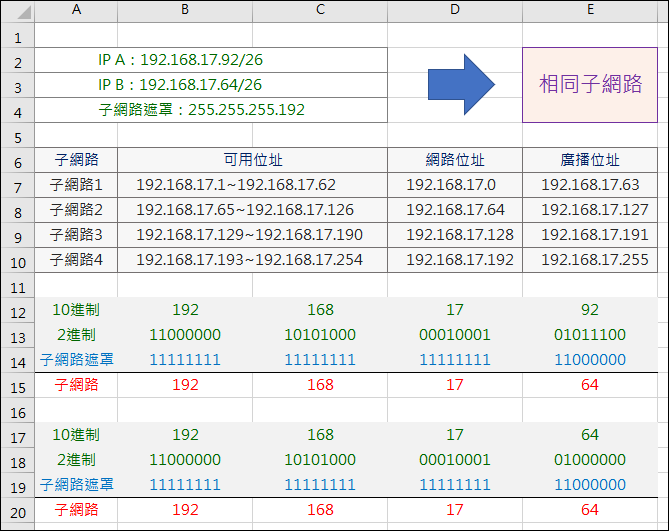The image size is (669, 531).
Task: Click the 子網路2 cell
Action: click(76, 210)
